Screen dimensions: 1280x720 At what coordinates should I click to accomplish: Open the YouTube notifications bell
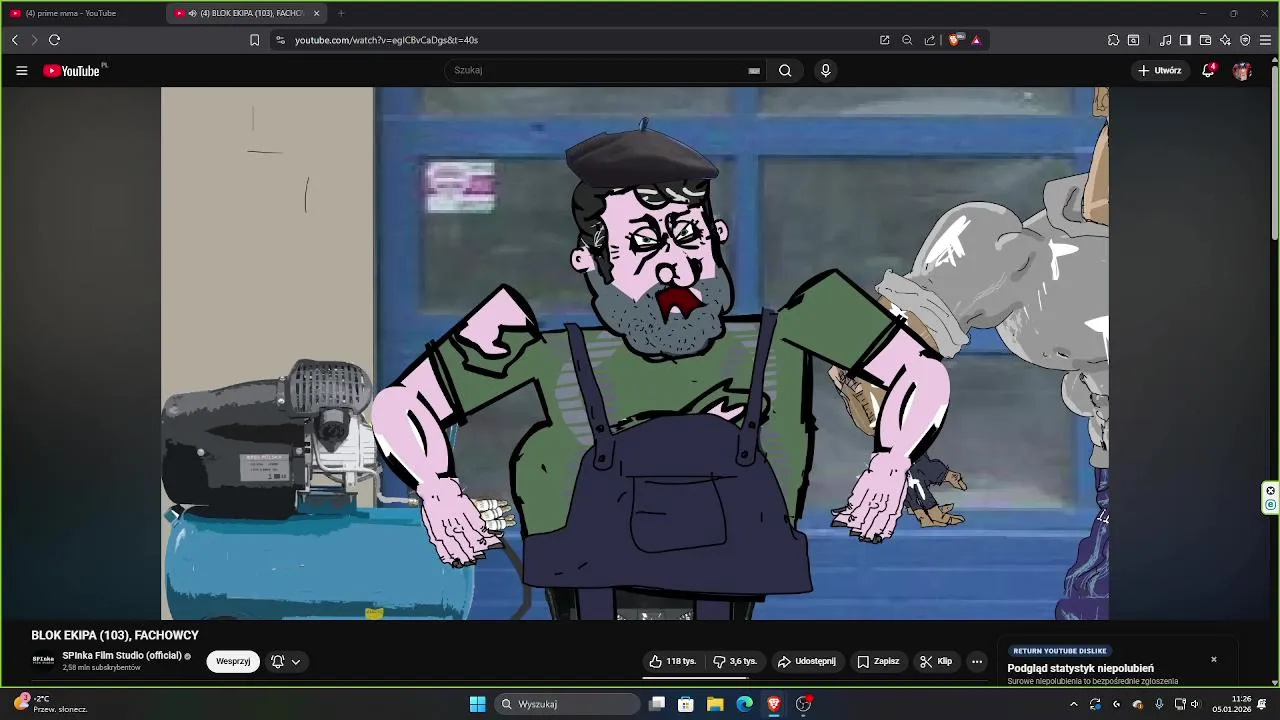click(1208, 71)
